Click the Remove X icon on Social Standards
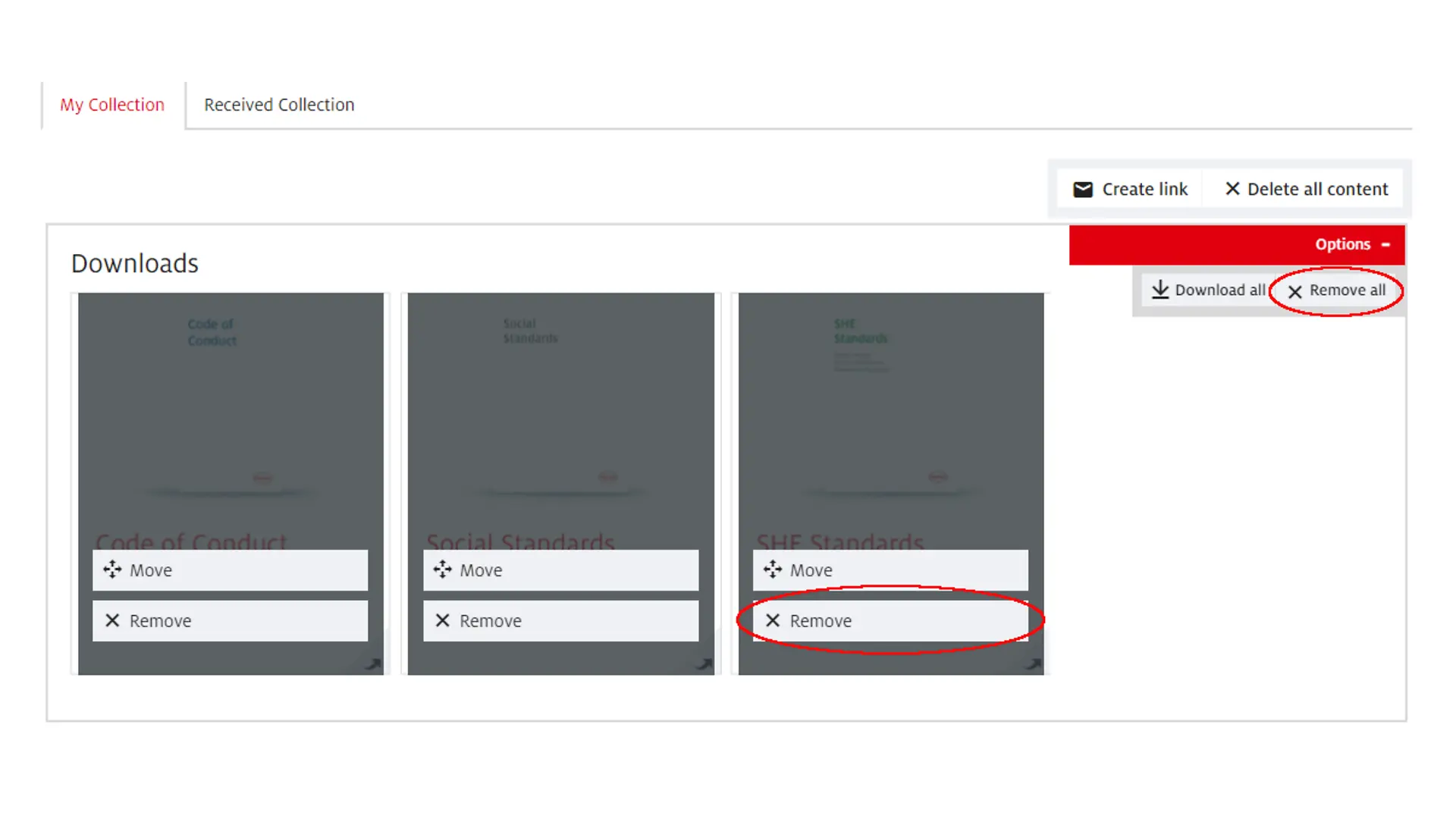Screen dimensions: 1456x819 [443, 620]
